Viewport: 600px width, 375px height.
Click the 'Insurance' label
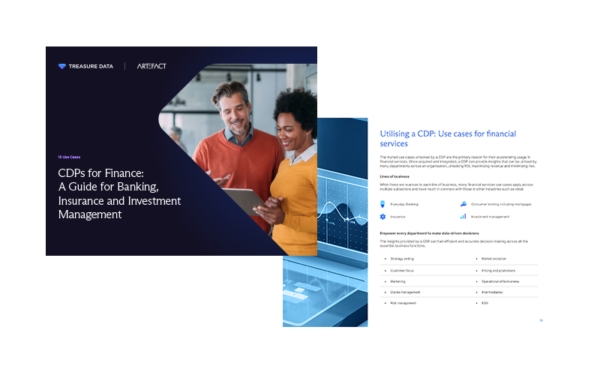click(398, 217)
